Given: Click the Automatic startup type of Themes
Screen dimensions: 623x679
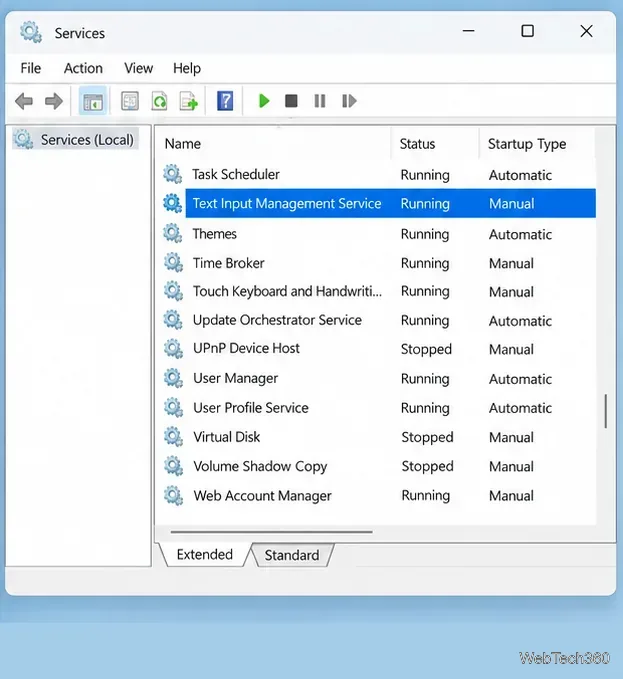Looking at the screenshot, I should click(x=520, y=234).
